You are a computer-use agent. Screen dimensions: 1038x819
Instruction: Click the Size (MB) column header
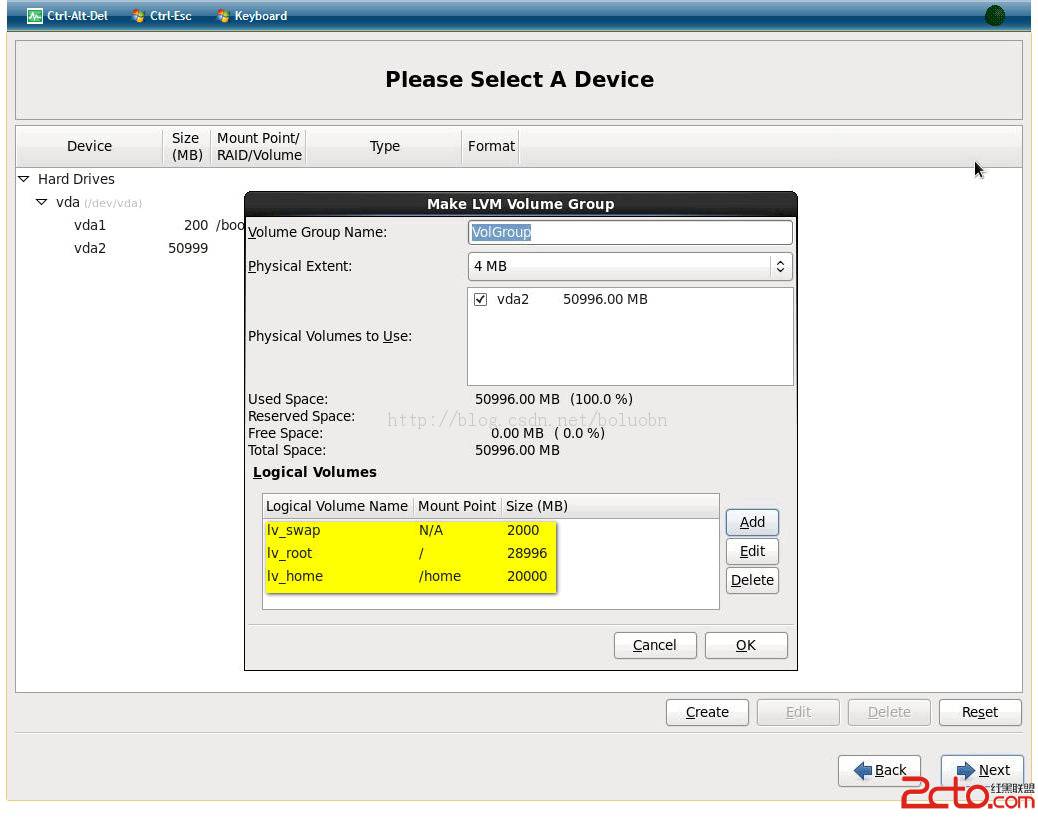click(186, 146)
